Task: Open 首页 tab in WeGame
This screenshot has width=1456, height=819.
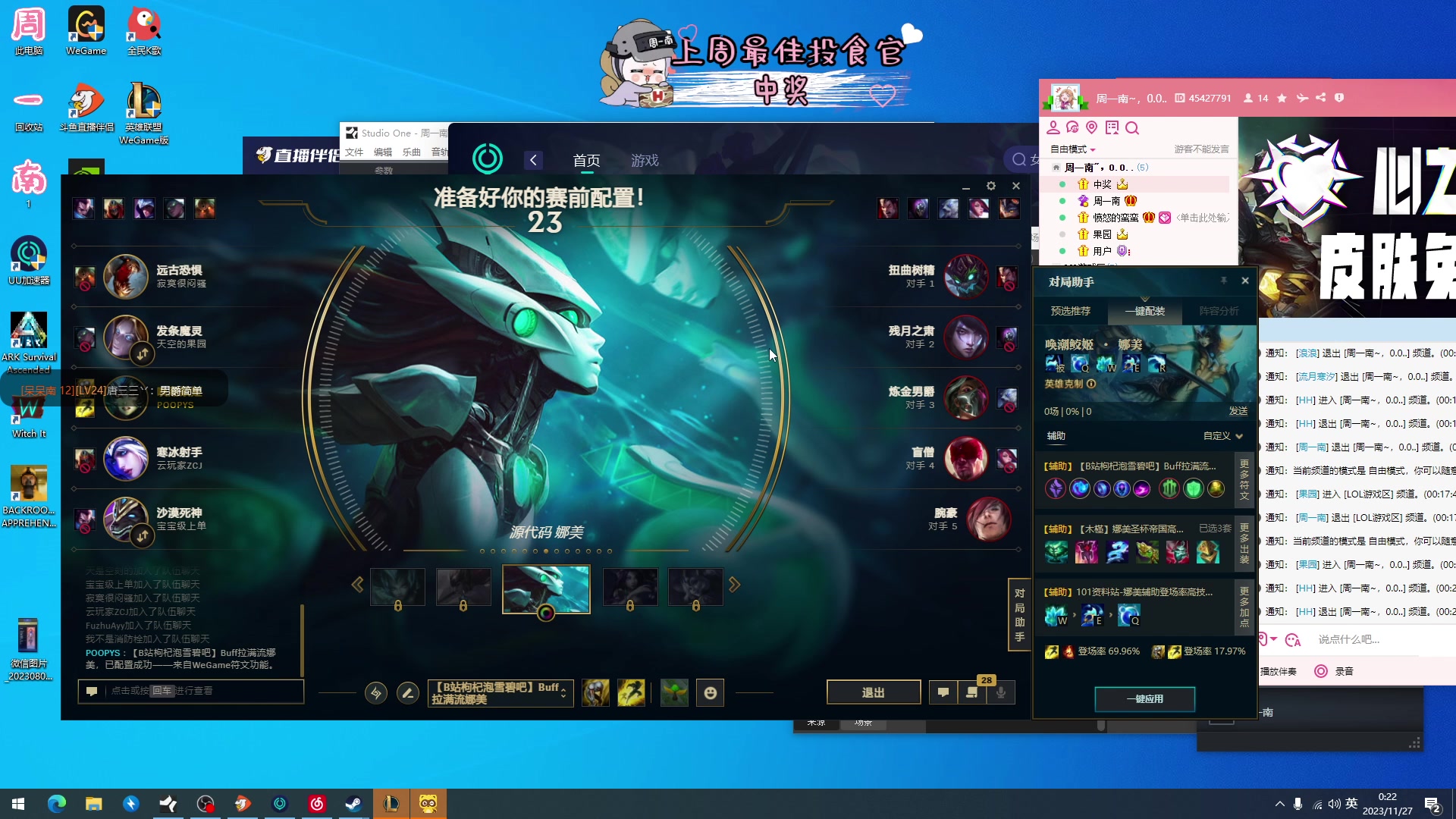Action: [586, 161]
